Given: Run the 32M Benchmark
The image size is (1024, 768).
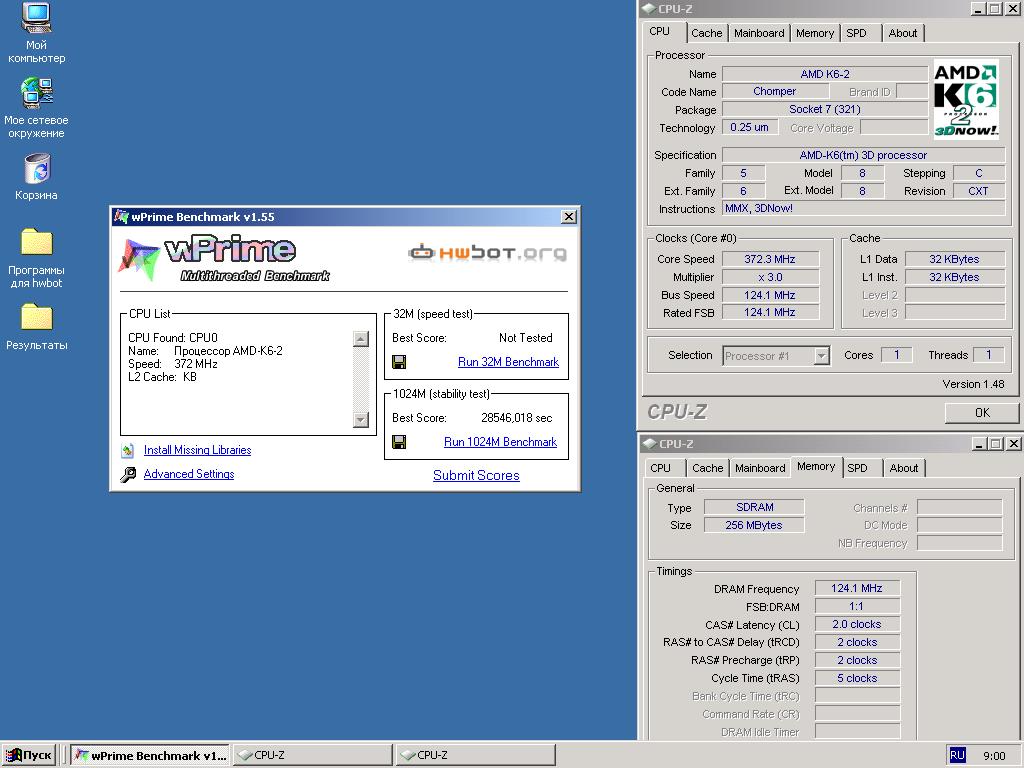Looking at the screenshot, I should click(508, 362).
